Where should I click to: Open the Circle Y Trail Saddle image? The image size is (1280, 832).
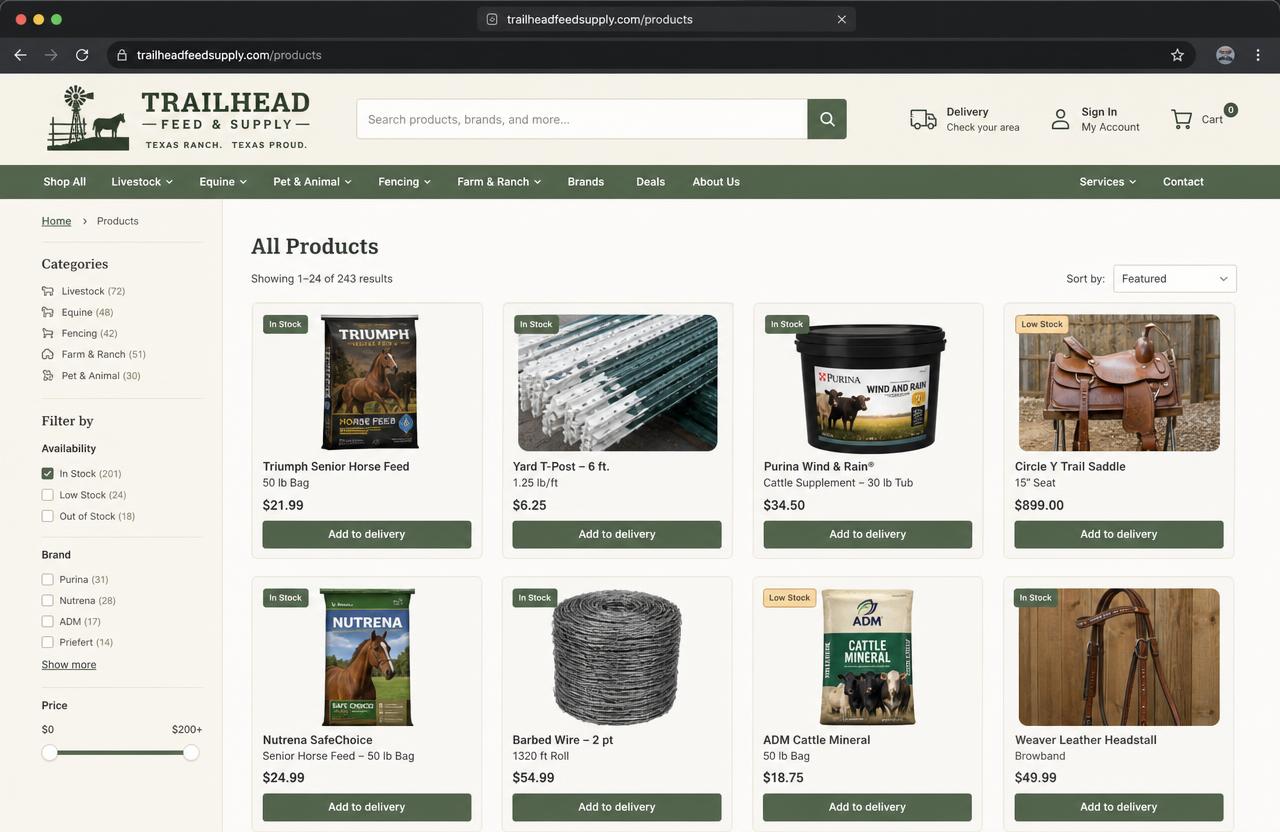pos(1119,383)
